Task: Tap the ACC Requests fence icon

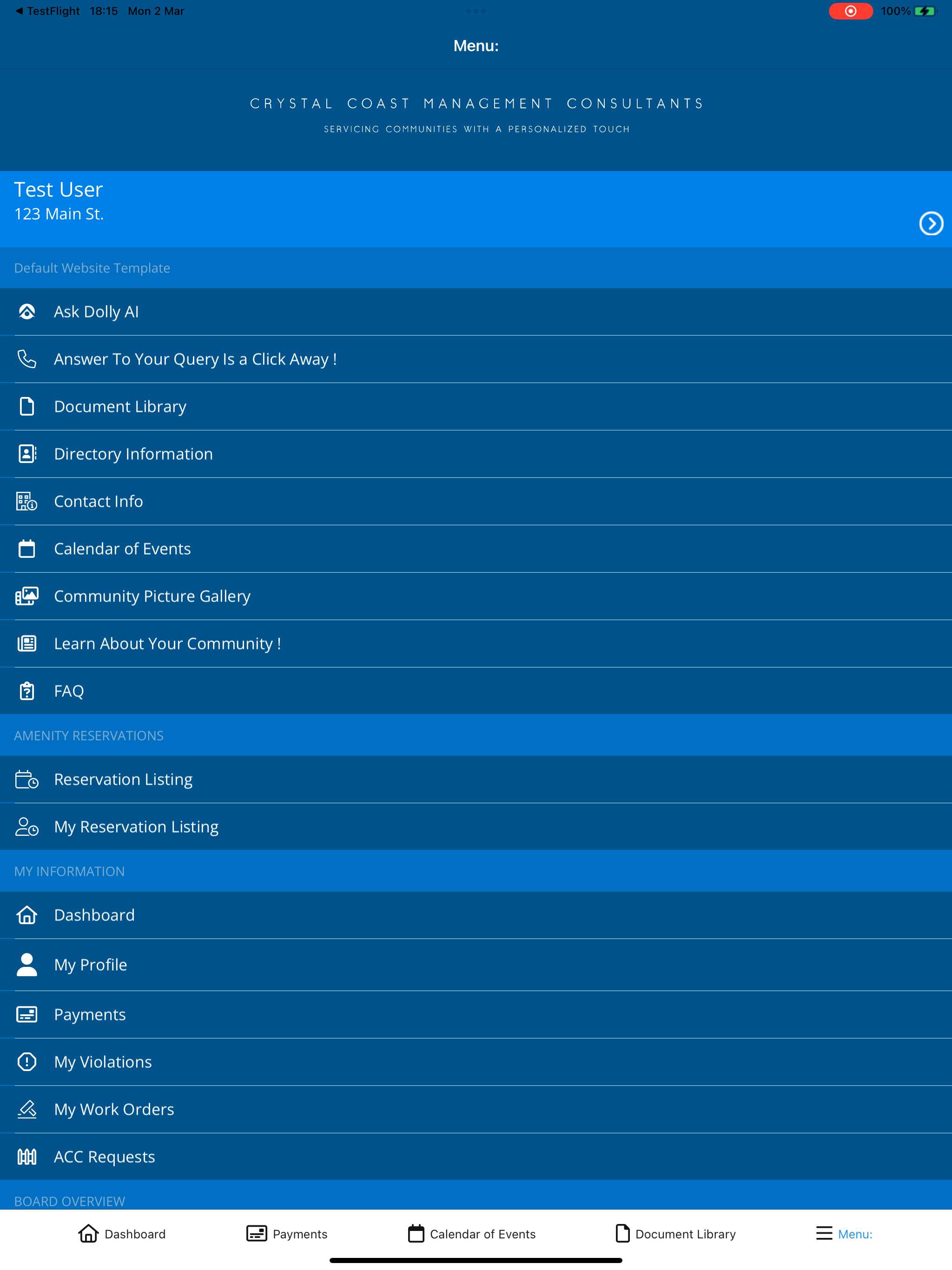Action: (27, 1156)
